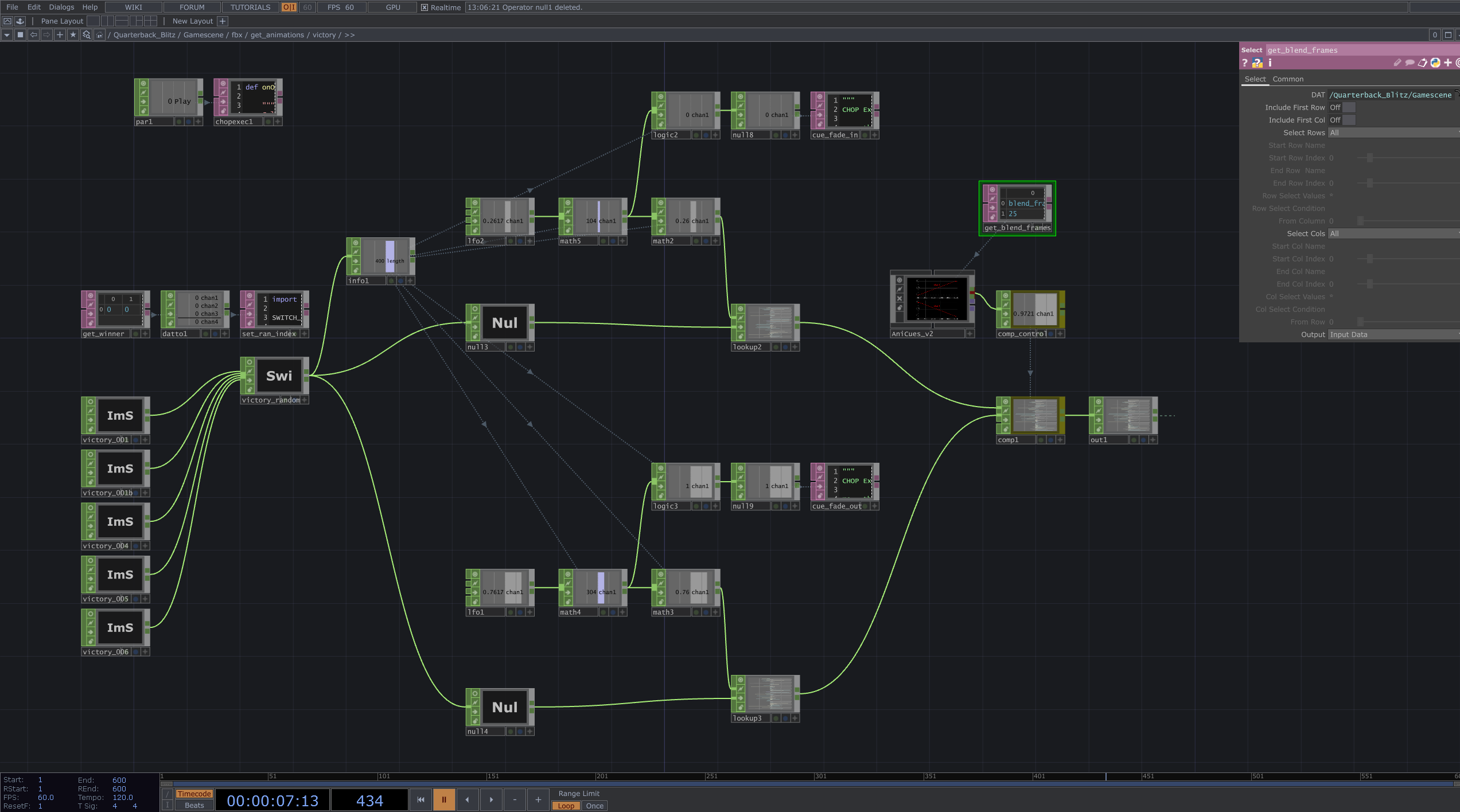1460x812 pixels.
Task: Toggle the Realtime checkbox in the top bar
Action: 424,7
